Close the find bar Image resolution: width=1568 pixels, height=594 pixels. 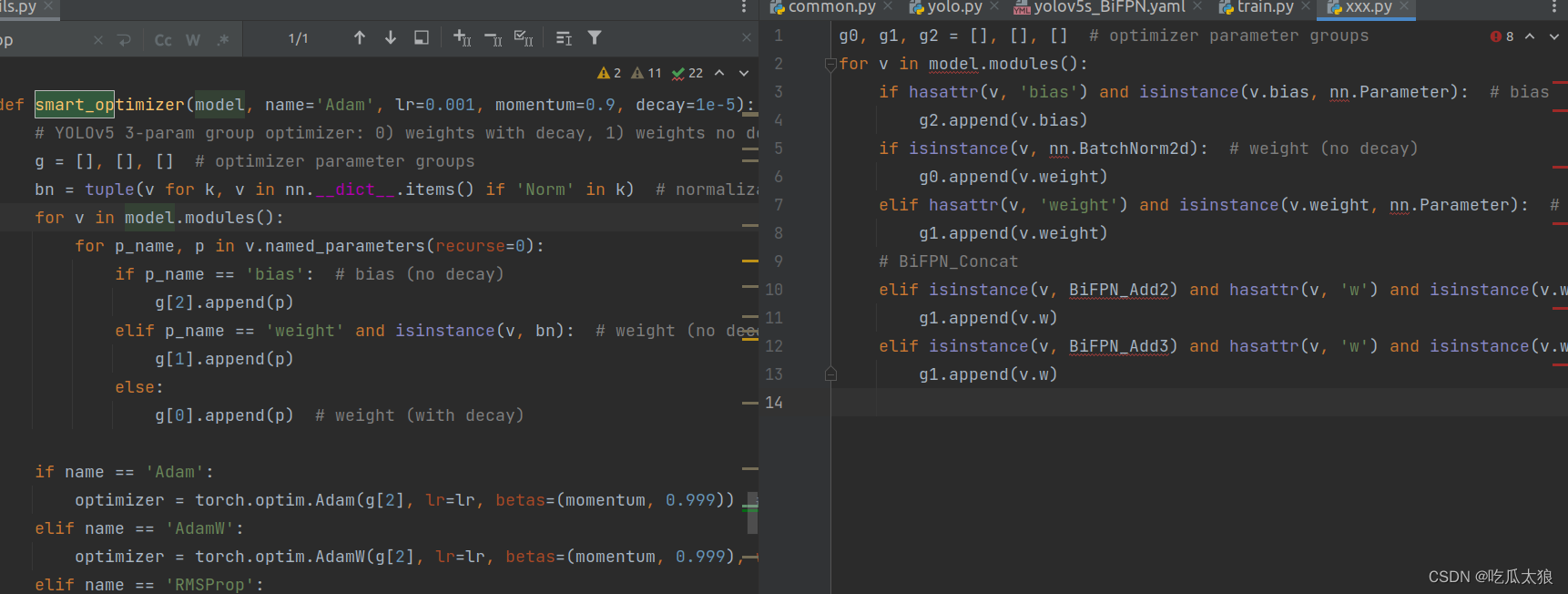[747, 38]
